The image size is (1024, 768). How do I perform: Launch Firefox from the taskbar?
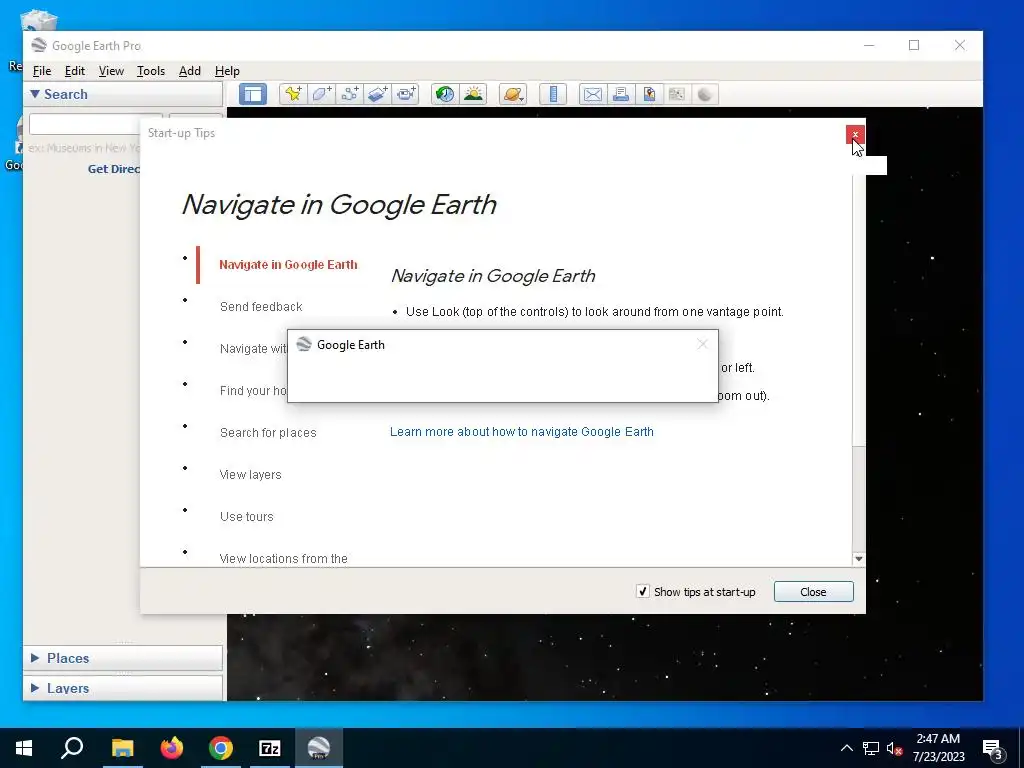(172, 748)
